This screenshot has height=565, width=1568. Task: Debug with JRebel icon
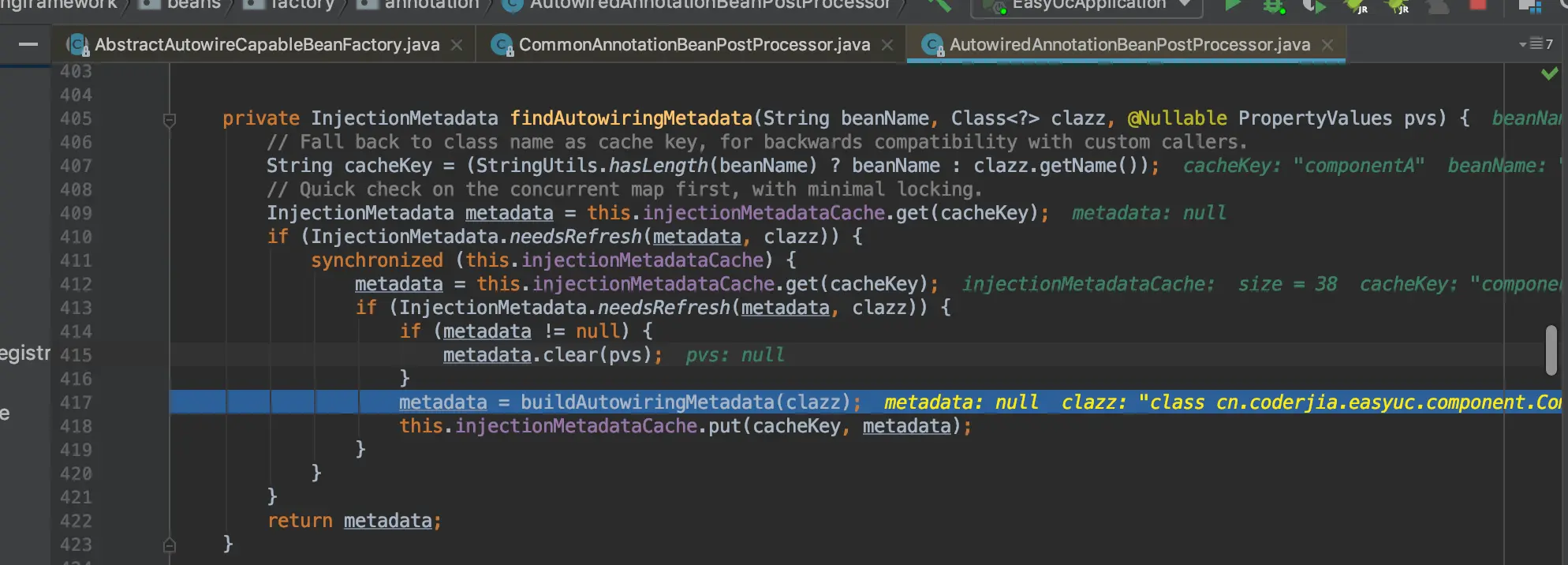coord(1397,6)
